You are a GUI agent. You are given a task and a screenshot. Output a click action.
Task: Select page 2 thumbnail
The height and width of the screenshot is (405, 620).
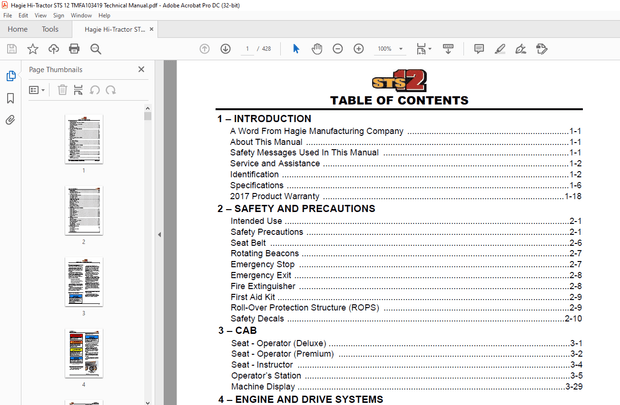coord(84,210)
